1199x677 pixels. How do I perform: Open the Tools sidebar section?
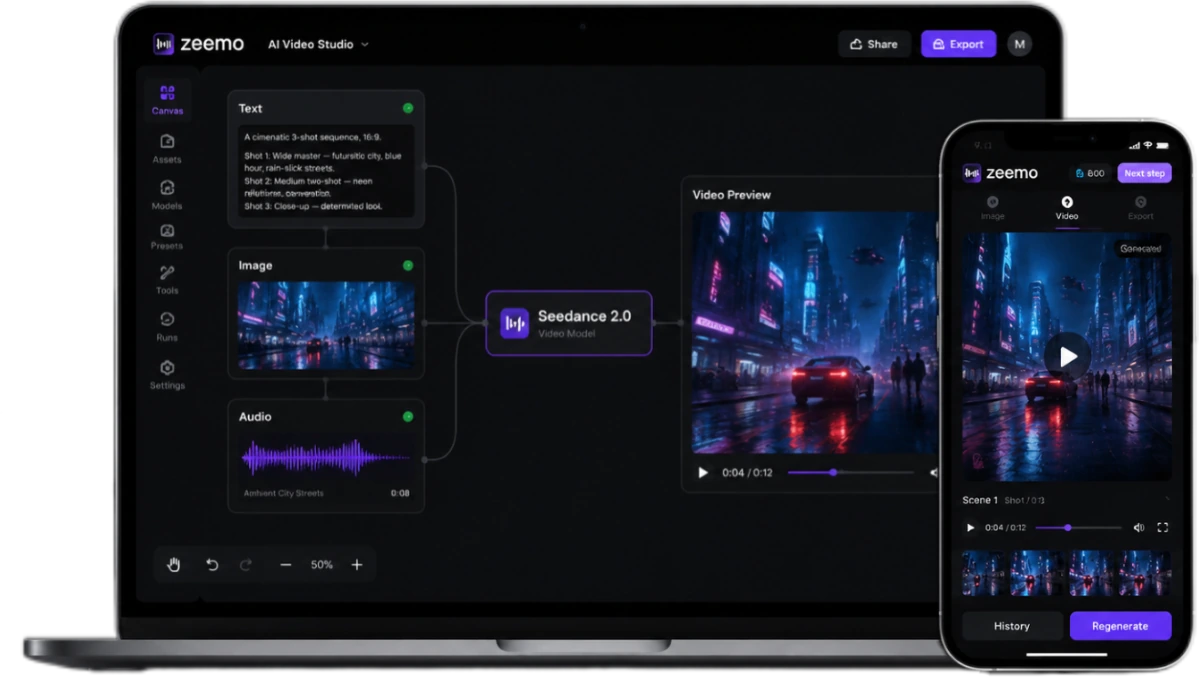click(167, 280)
